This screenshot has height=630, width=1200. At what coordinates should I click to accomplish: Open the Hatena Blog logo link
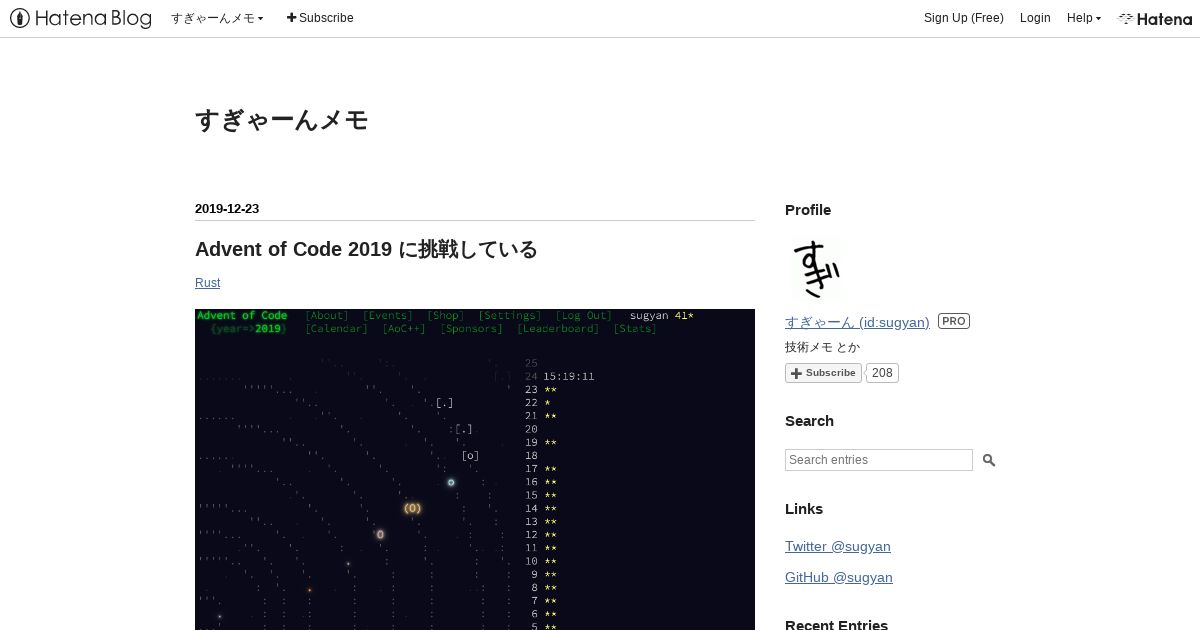pos(81,18)
